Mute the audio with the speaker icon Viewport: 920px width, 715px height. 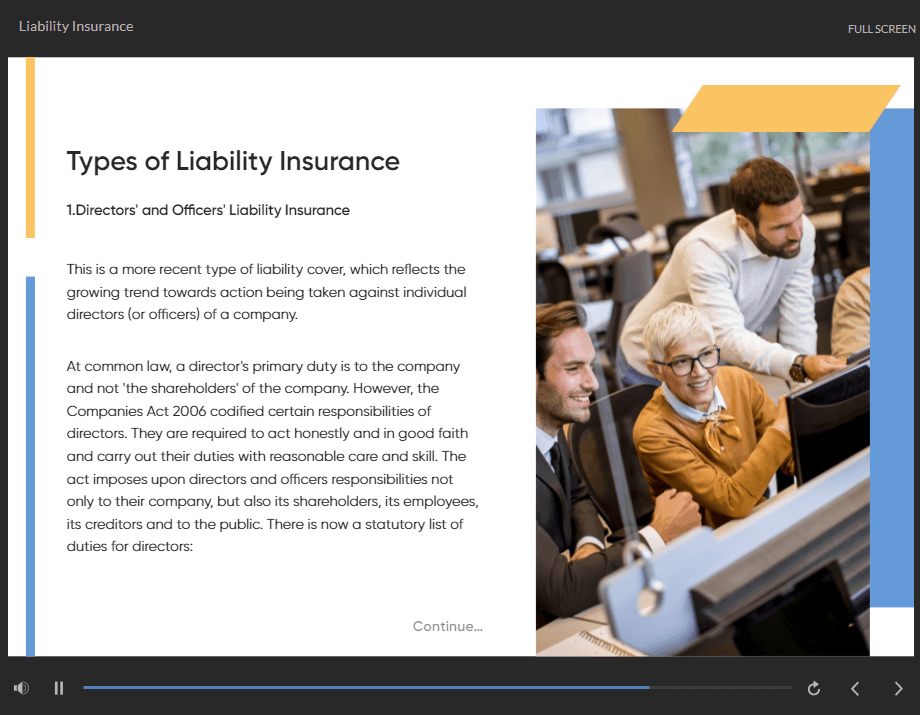point(21,688)
